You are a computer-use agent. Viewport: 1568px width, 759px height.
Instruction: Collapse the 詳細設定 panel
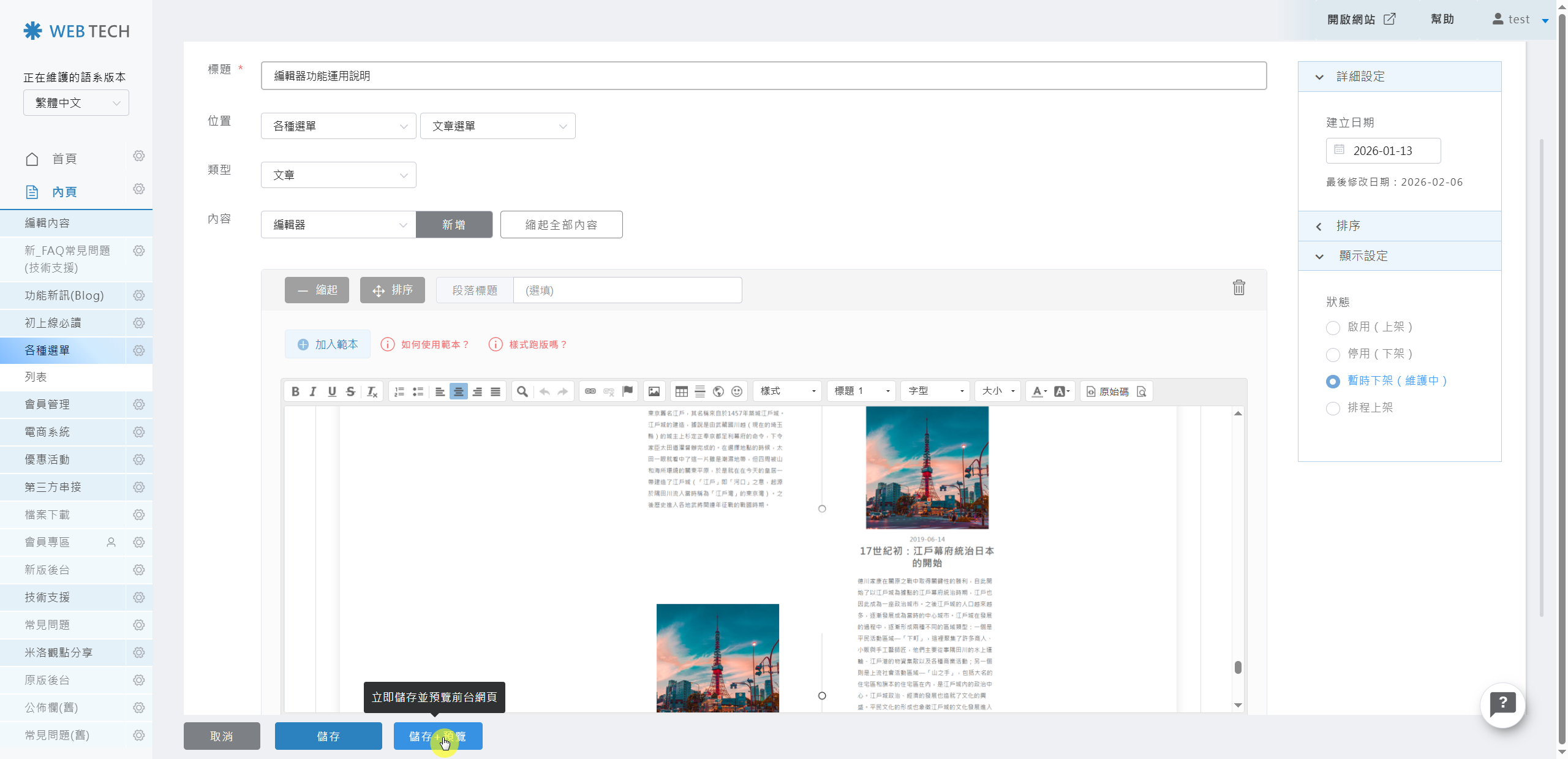[x=1319, y=76]
